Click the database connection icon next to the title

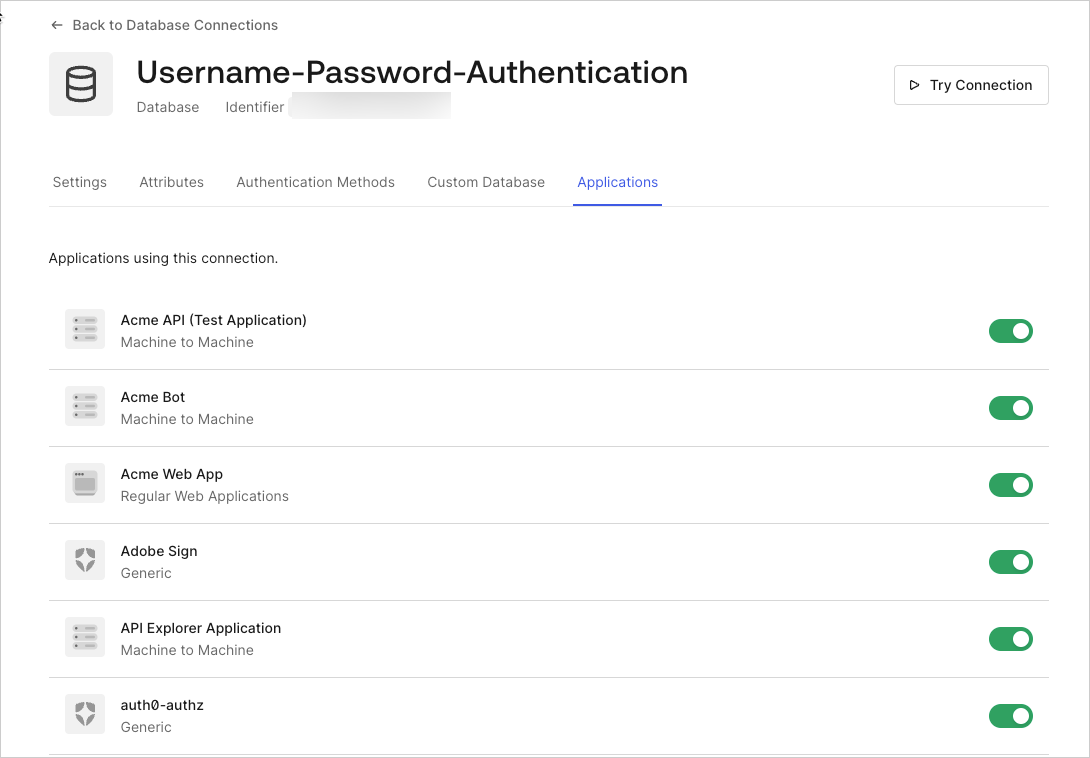[x=80, y=83]
